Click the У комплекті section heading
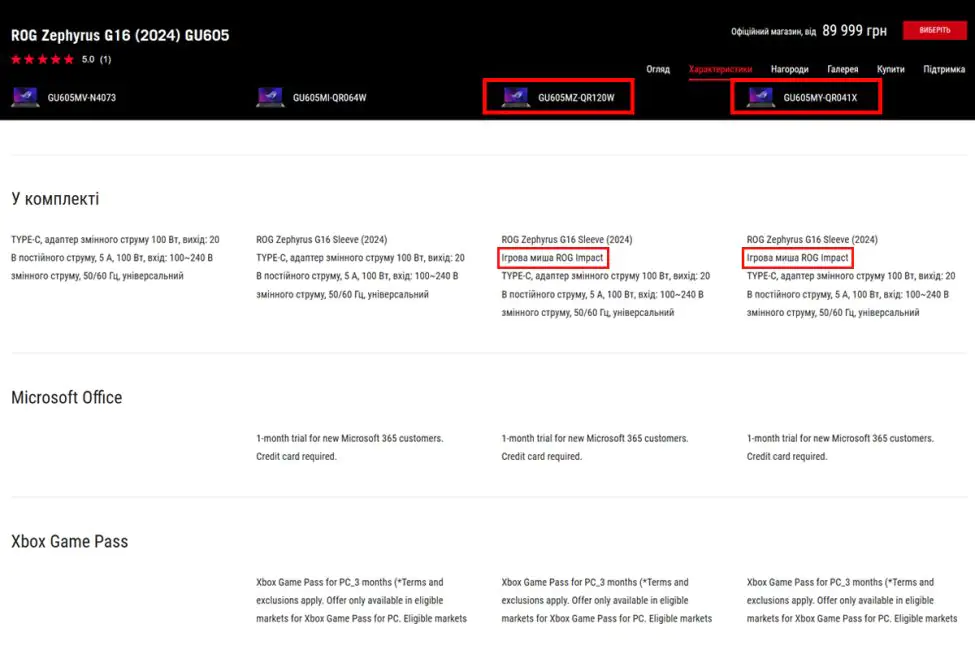Image resolution: width=975 pixels, height=650 pixels. point(55,199)
